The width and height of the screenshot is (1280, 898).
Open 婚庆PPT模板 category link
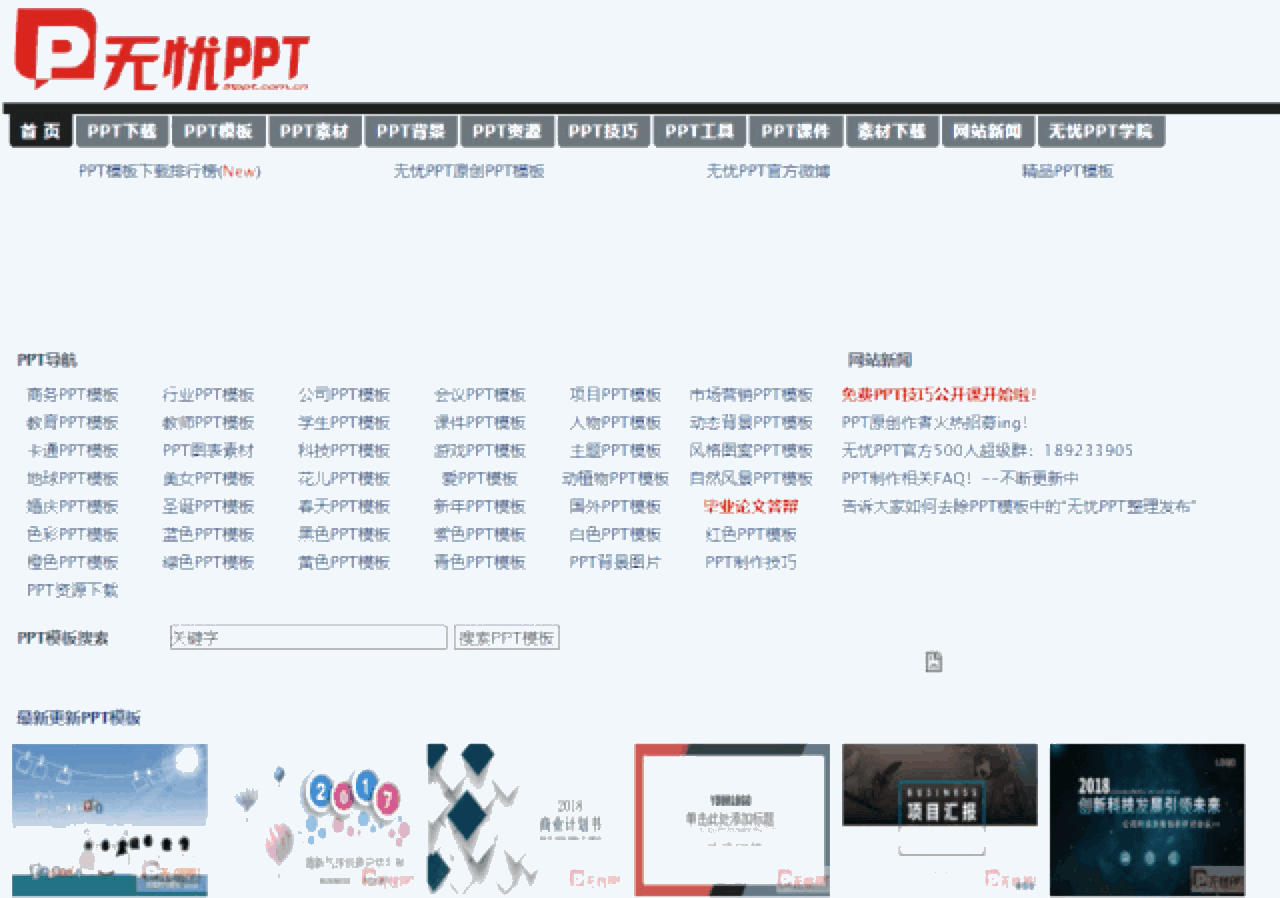pyautogui.click(x=73, y=507)
